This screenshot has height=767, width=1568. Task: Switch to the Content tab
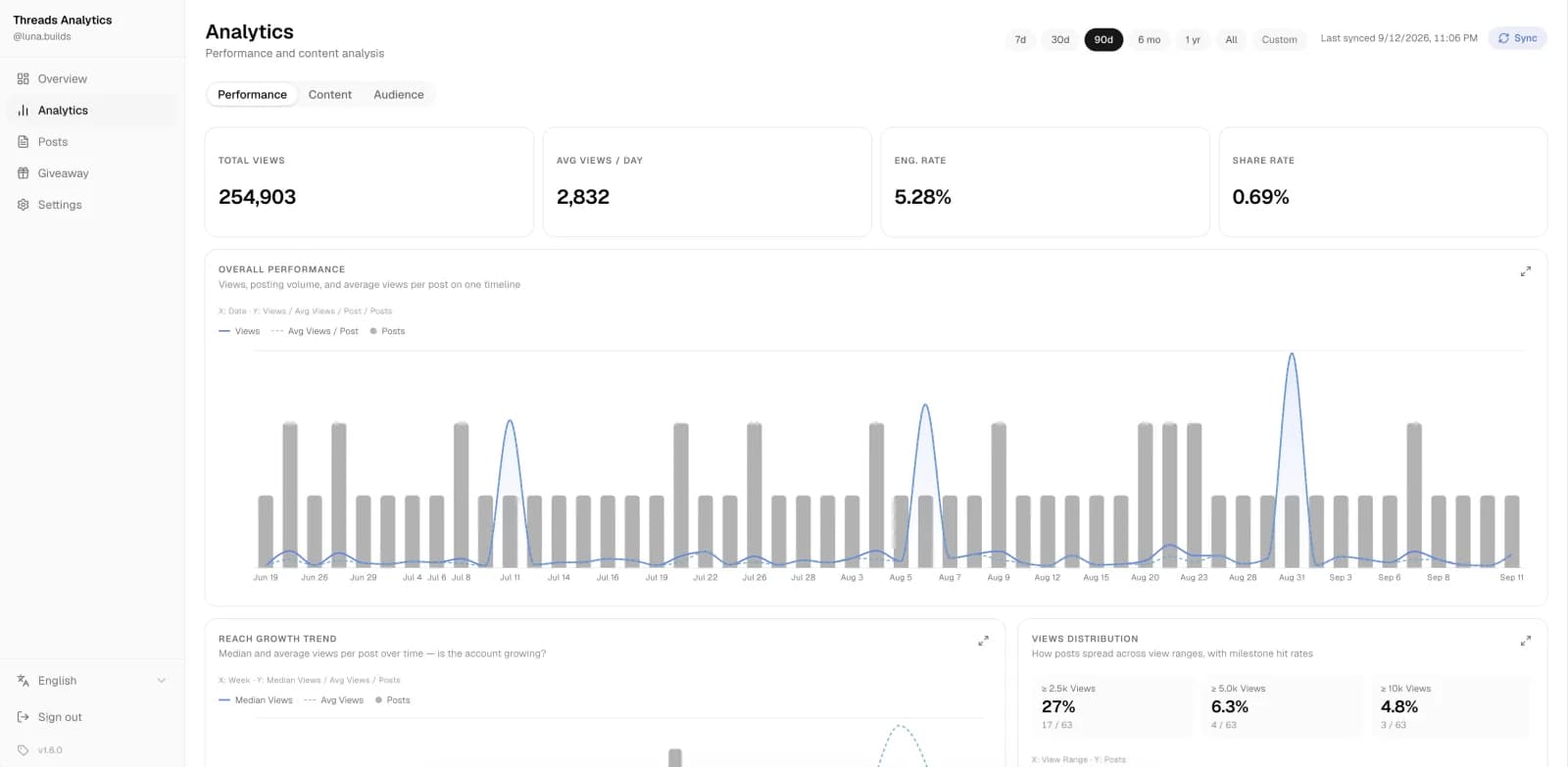[x=329, y=94]
